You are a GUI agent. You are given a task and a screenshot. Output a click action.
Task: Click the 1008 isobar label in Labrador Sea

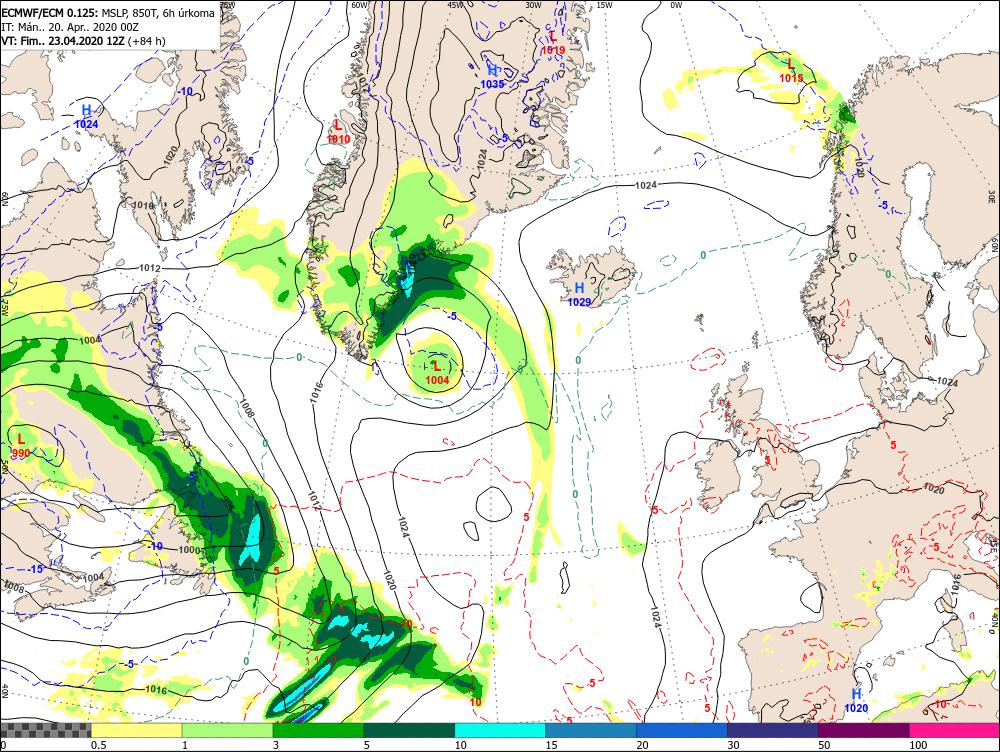pyautogui.click(x=247, y=408)
